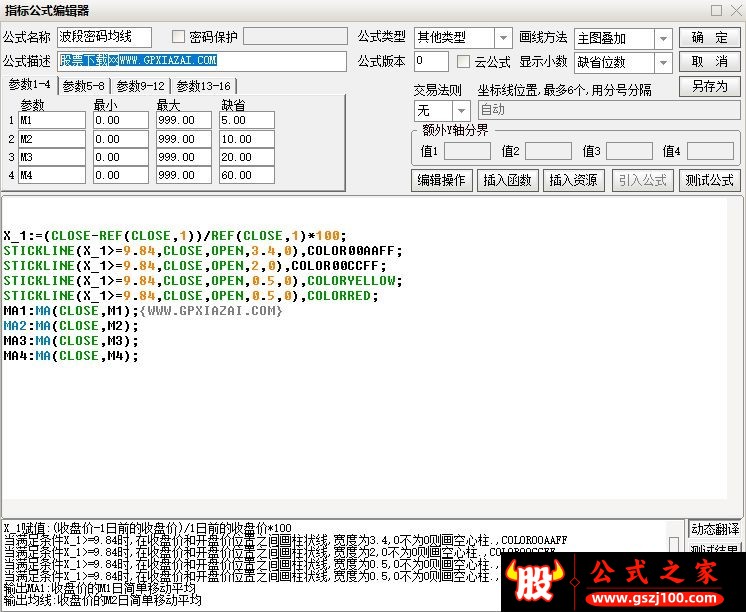Click the 另存为 button

(709, 86)
